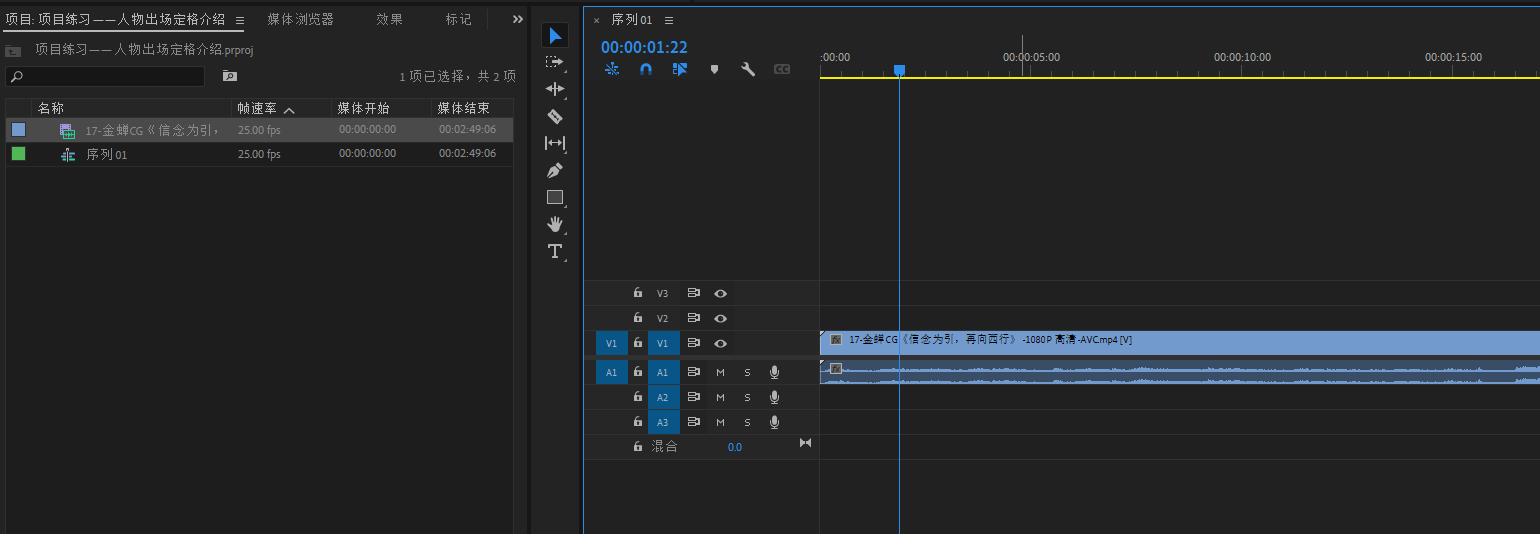Switch to the 效果 tab
The image size is (1540, 534).
(x=390, y=19)
